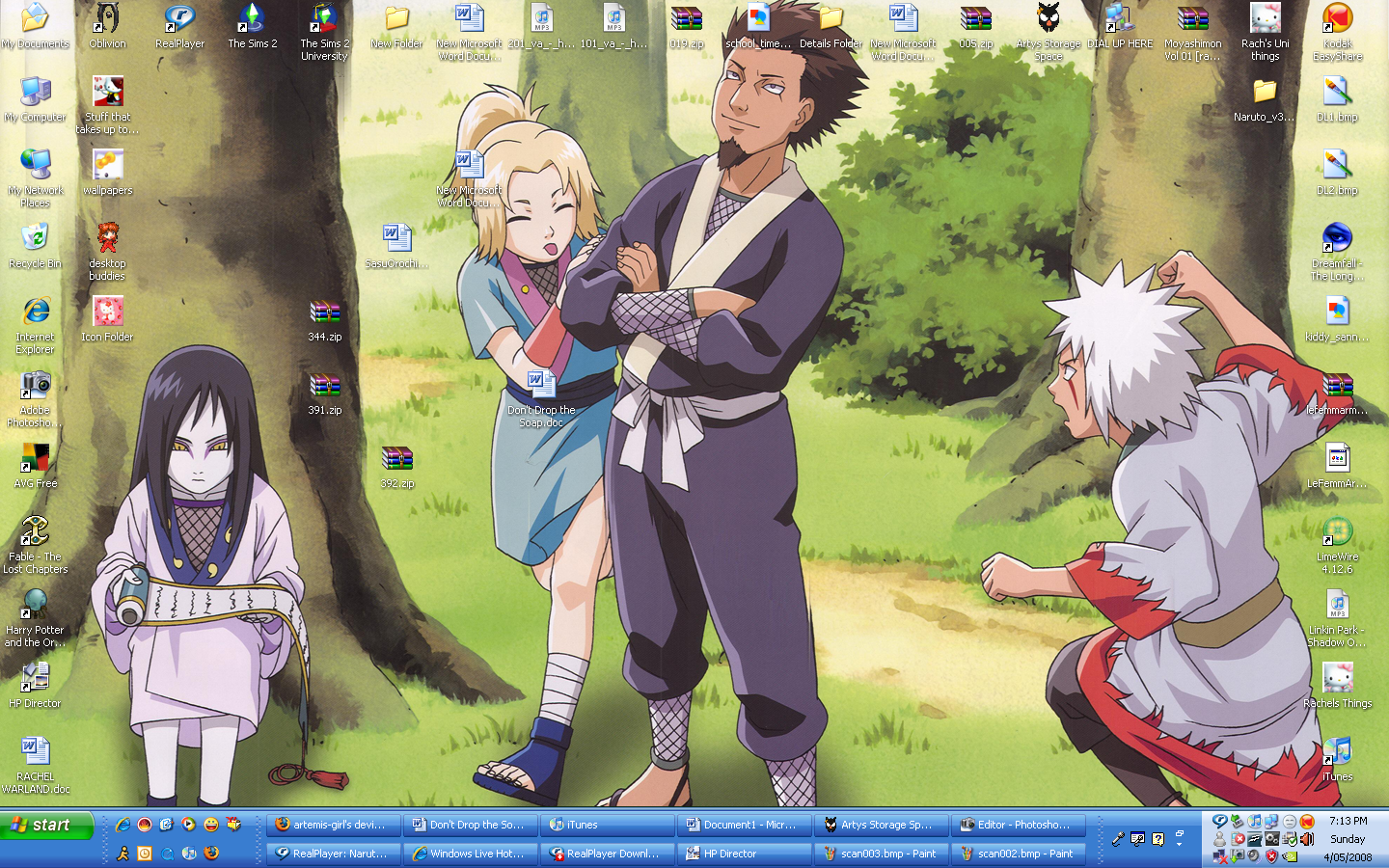The width and height of the screenshot is (1389, 868).
Task: Switch to scan003.bmp - Paint window
Action: pyautogui.click(x=882, y=854)
